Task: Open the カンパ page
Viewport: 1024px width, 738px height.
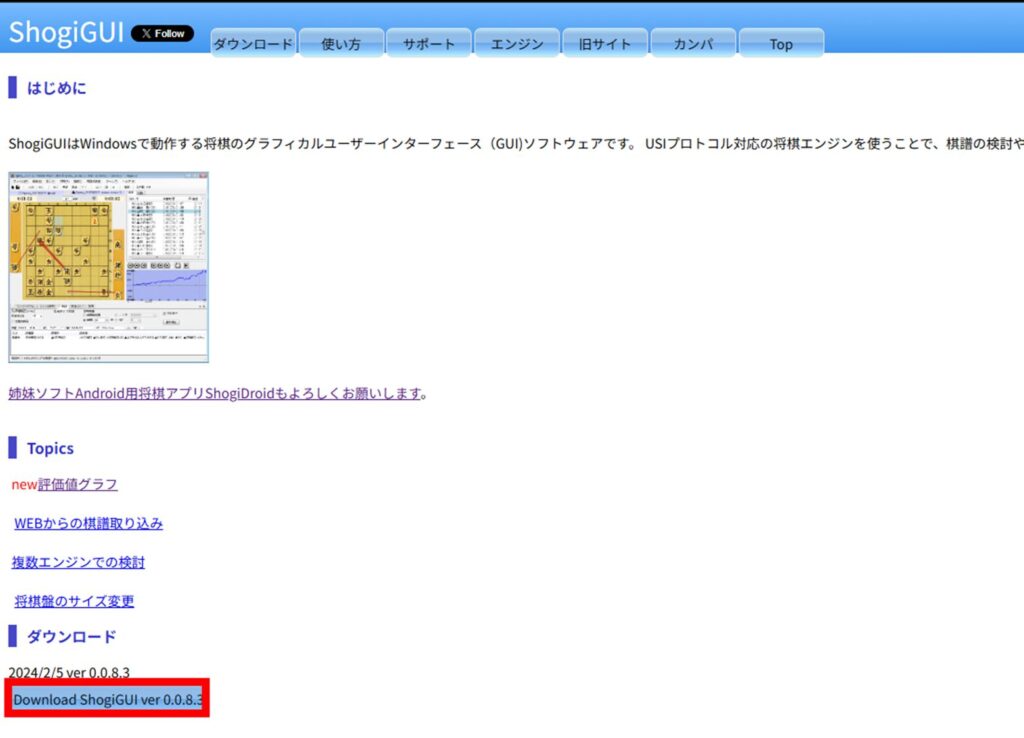Action: (x=693, y=43)
